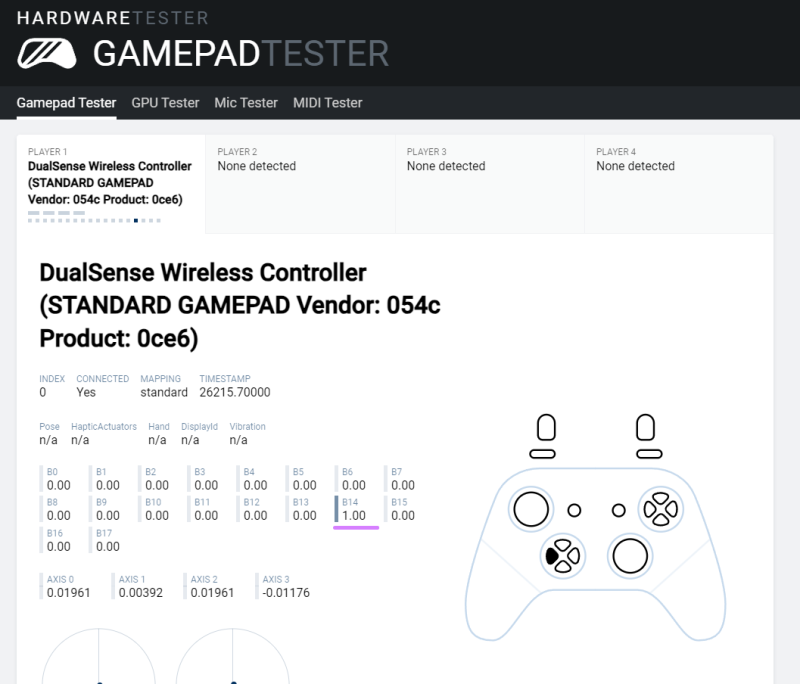Click the B0 button value 0.00
This screenshot has width=800, height=684.
click(59, 485)
